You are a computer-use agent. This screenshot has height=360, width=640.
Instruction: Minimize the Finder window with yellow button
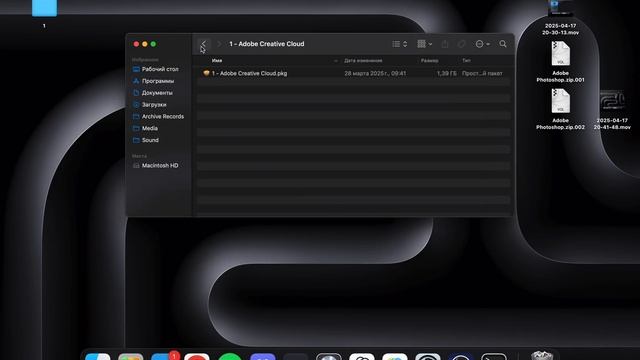[145, 44]
